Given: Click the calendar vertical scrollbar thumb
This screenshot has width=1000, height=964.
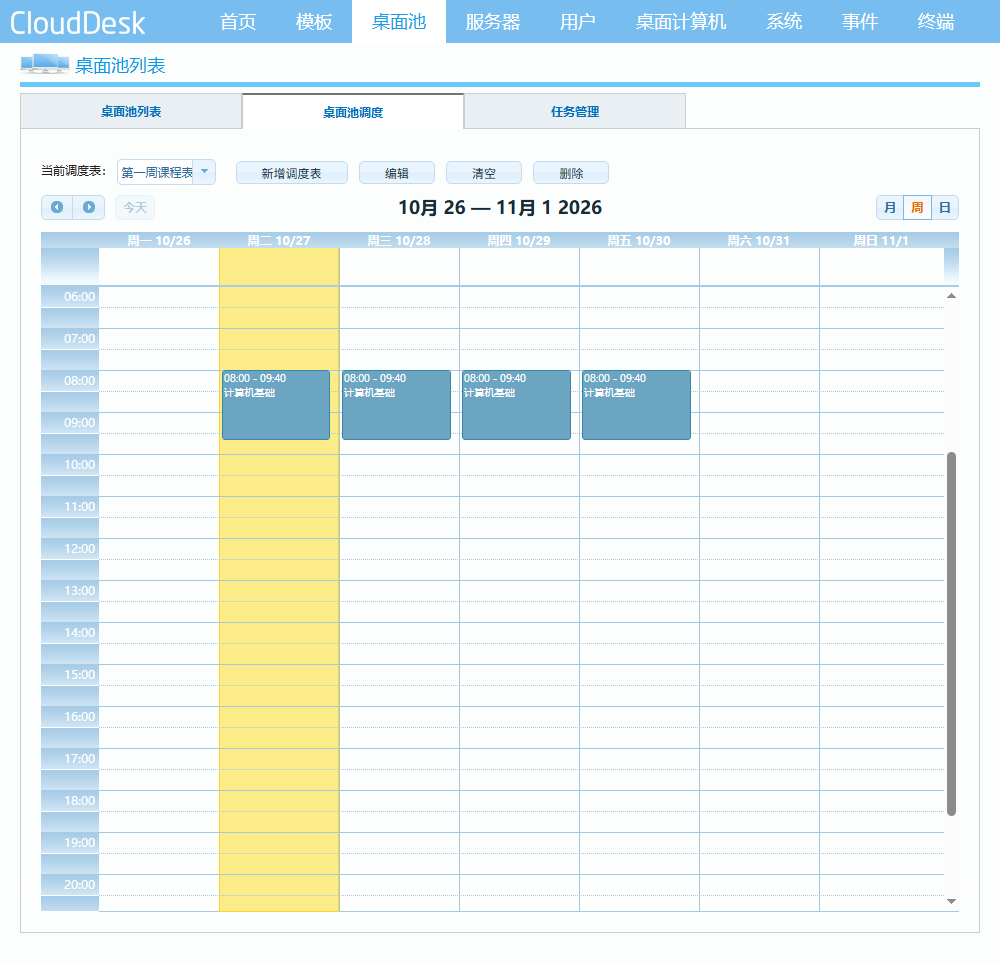Looking at the screenshot, I should (x=952, y=634).
